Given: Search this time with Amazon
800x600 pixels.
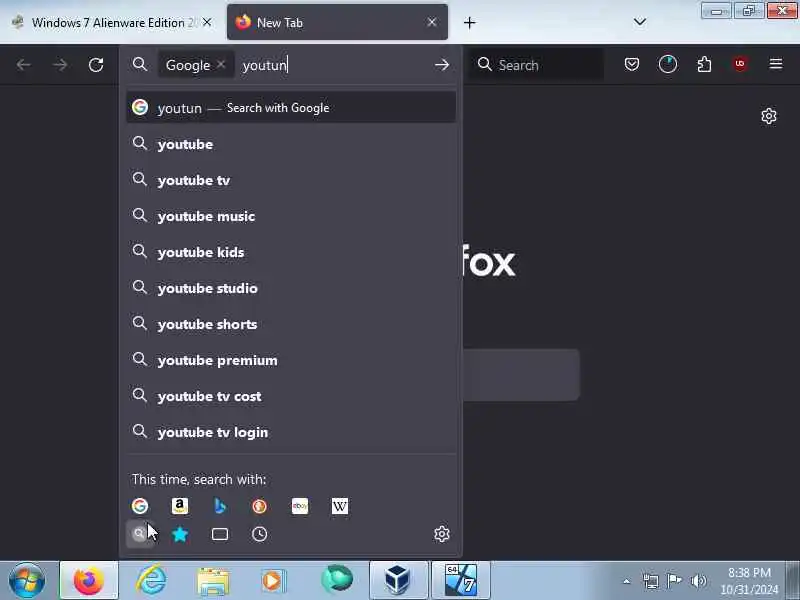Looking at the screenshot, I should (180, 506).
